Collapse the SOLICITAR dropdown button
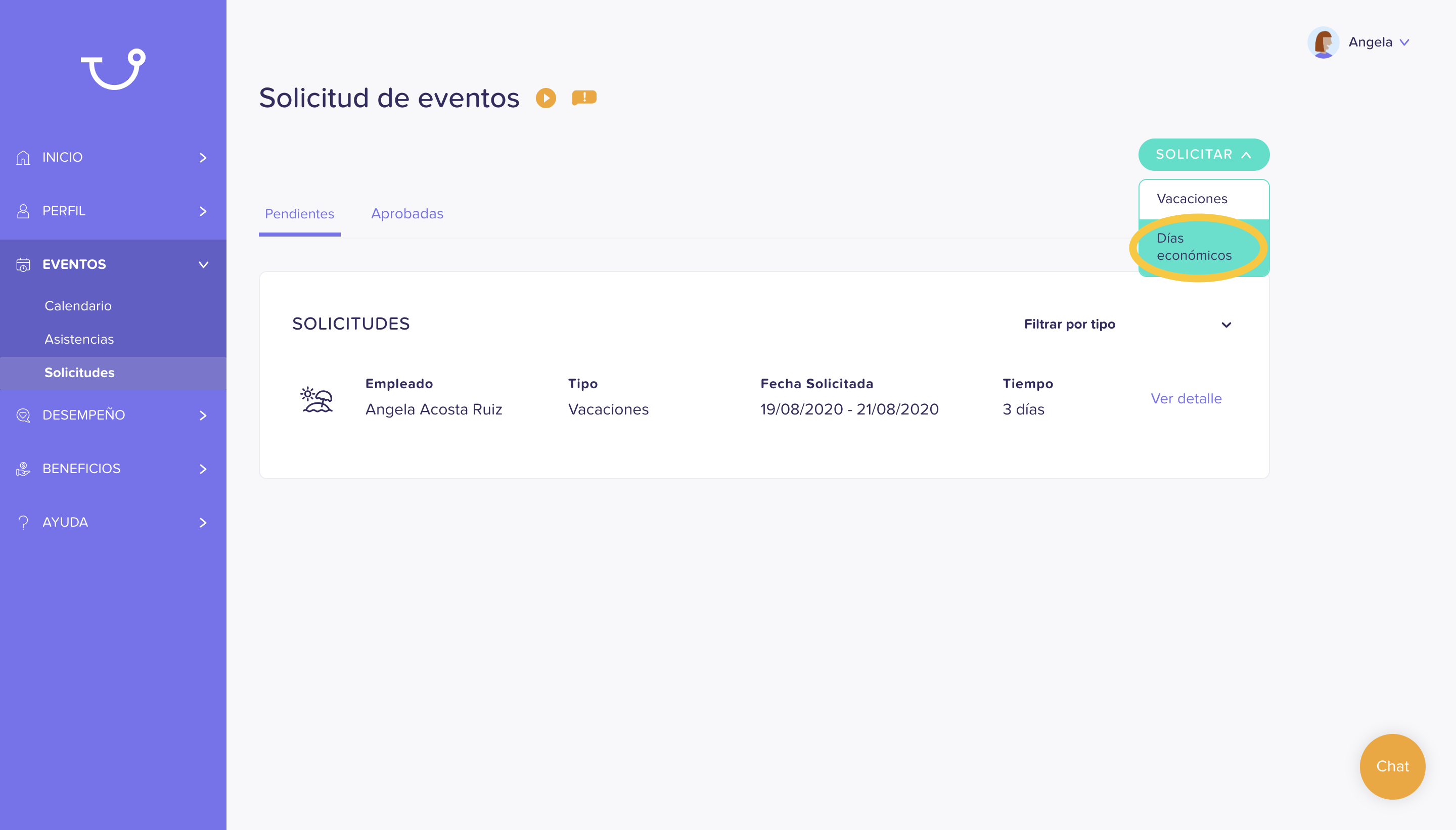The image size is (1456, 830). click(x=1203, y=155)
